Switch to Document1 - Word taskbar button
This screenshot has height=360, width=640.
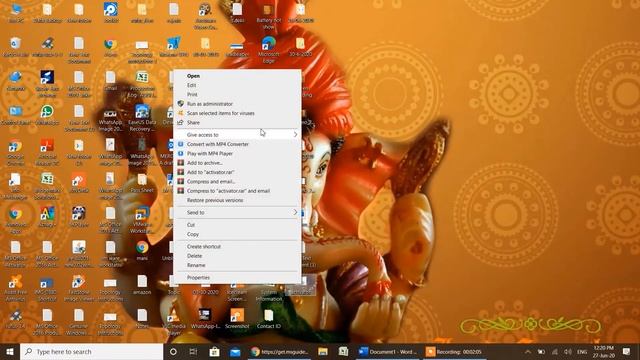(388, 351)
